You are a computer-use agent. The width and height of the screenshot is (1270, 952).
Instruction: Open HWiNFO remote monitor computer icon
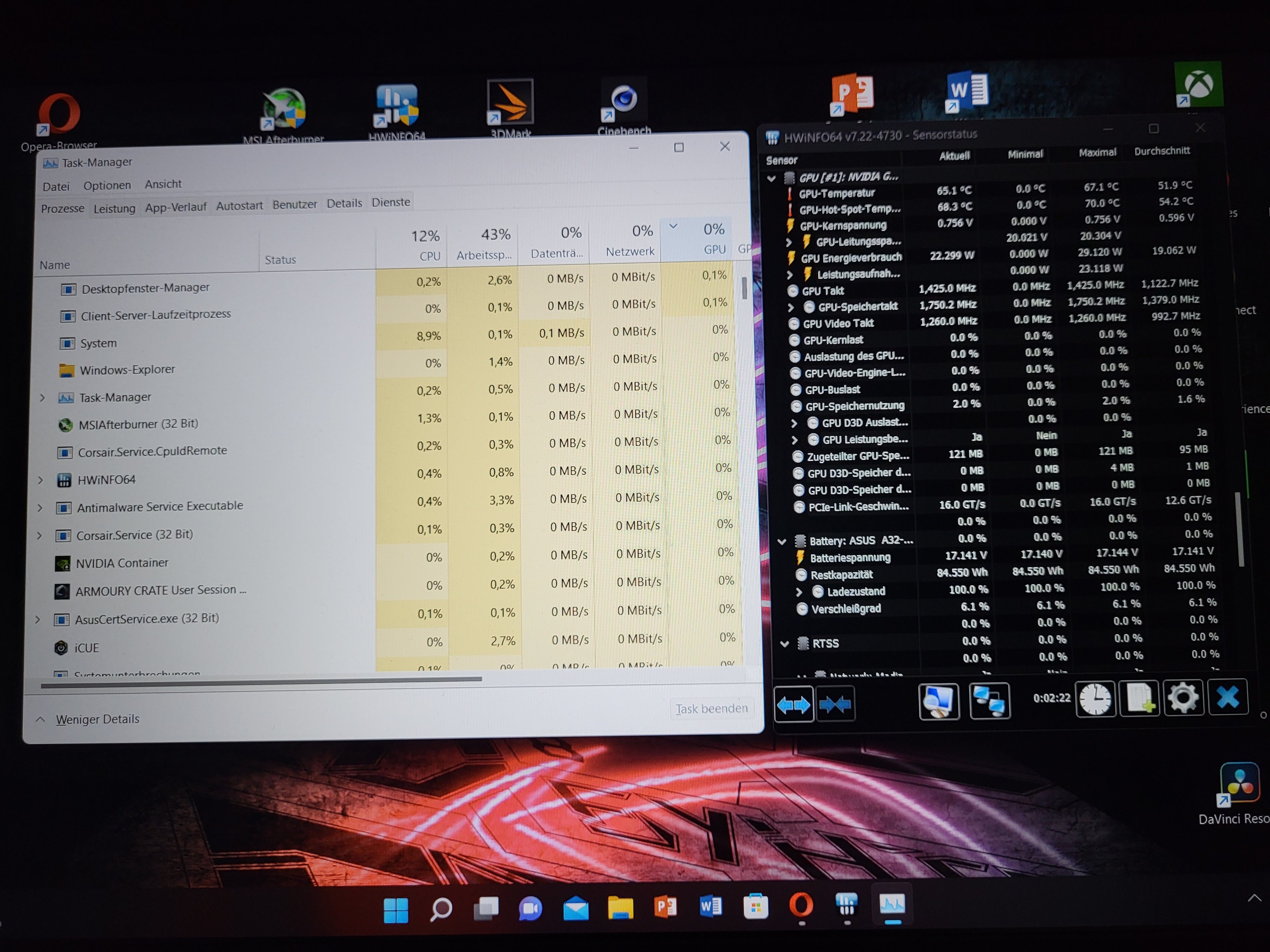(x=938, y=701)
